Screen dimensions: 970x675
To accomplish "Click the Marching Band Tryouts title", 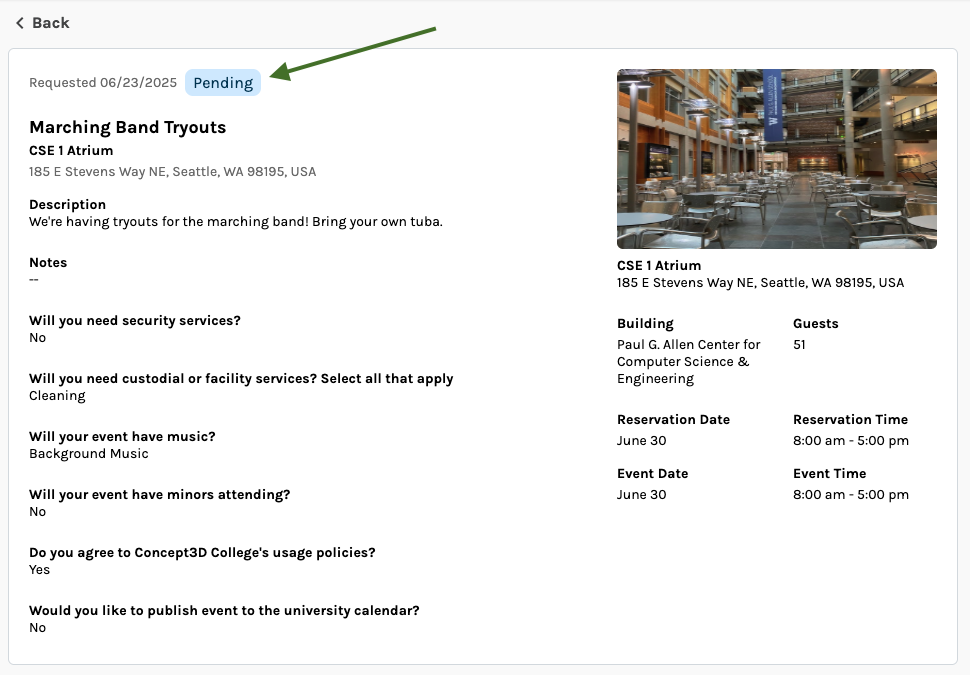I will coord(127,127).
